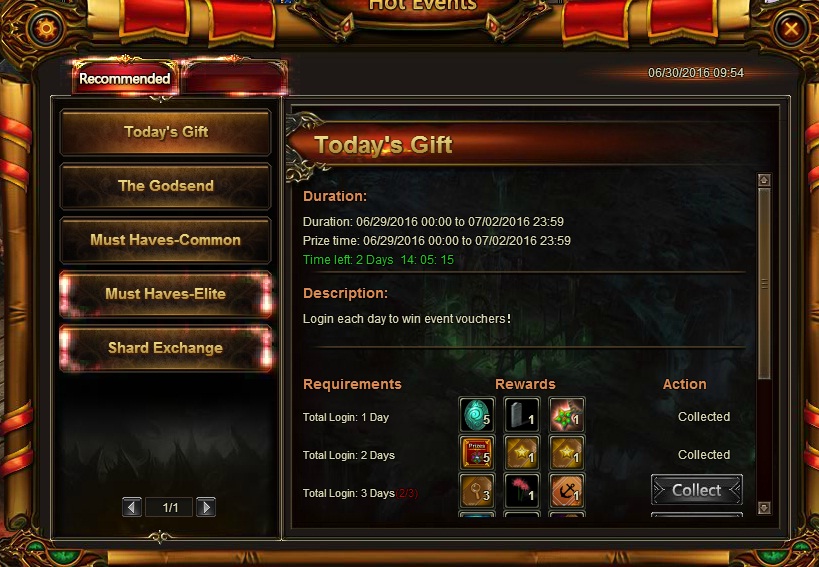Go to previous page with left arrow
The height and width of the screenshot is (567, 819).
pos(132,507)
